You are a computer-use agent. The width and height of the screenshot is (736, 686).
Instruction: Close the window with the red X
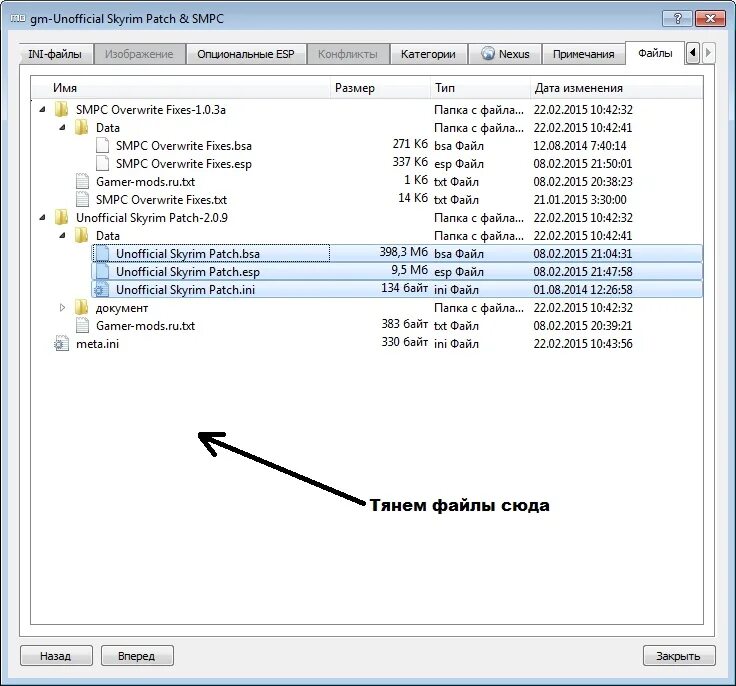click(x=710, y=18)
